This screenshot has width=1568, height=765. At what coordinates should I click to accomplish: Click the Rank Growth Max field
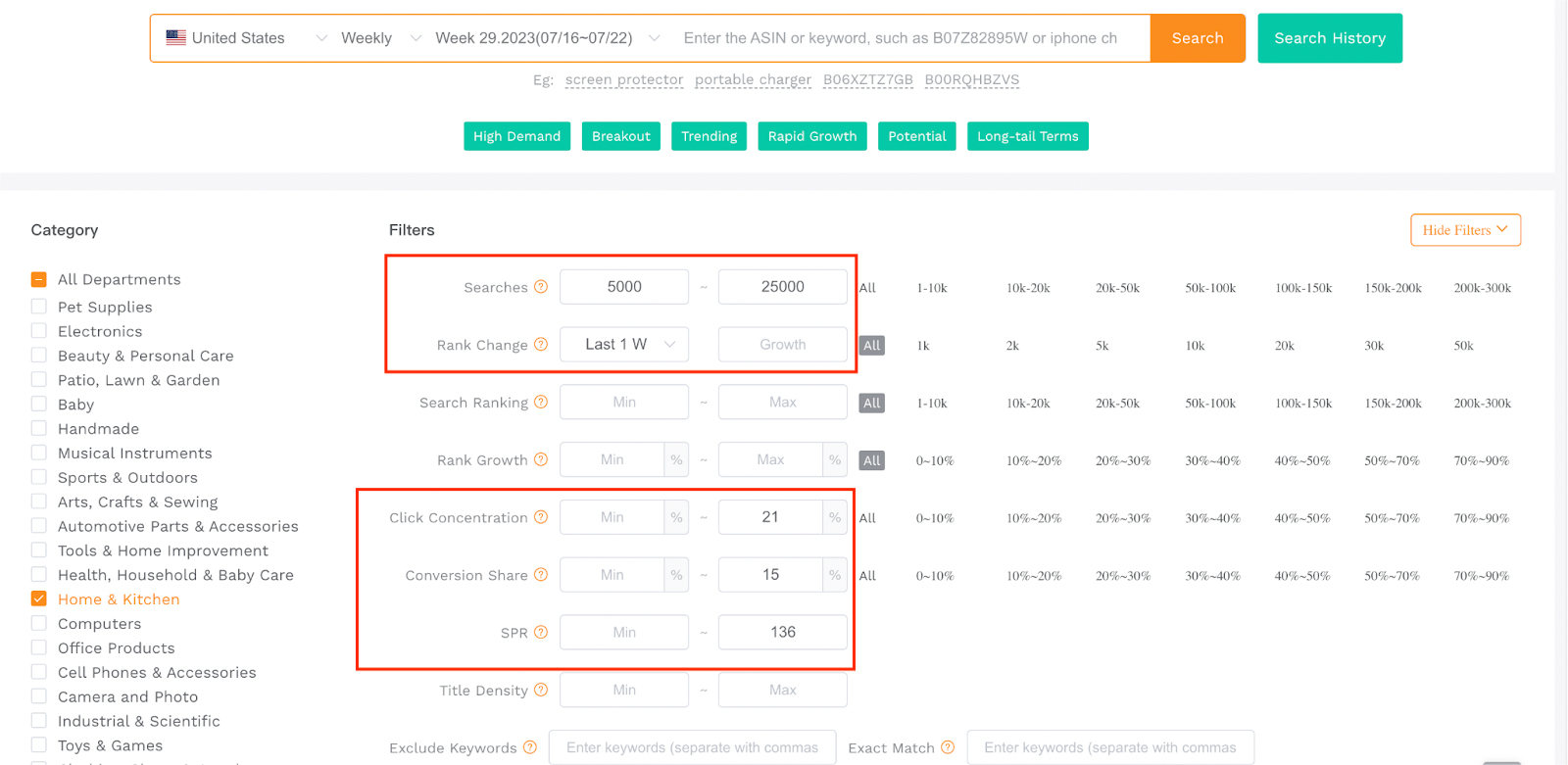pos(770,459)
